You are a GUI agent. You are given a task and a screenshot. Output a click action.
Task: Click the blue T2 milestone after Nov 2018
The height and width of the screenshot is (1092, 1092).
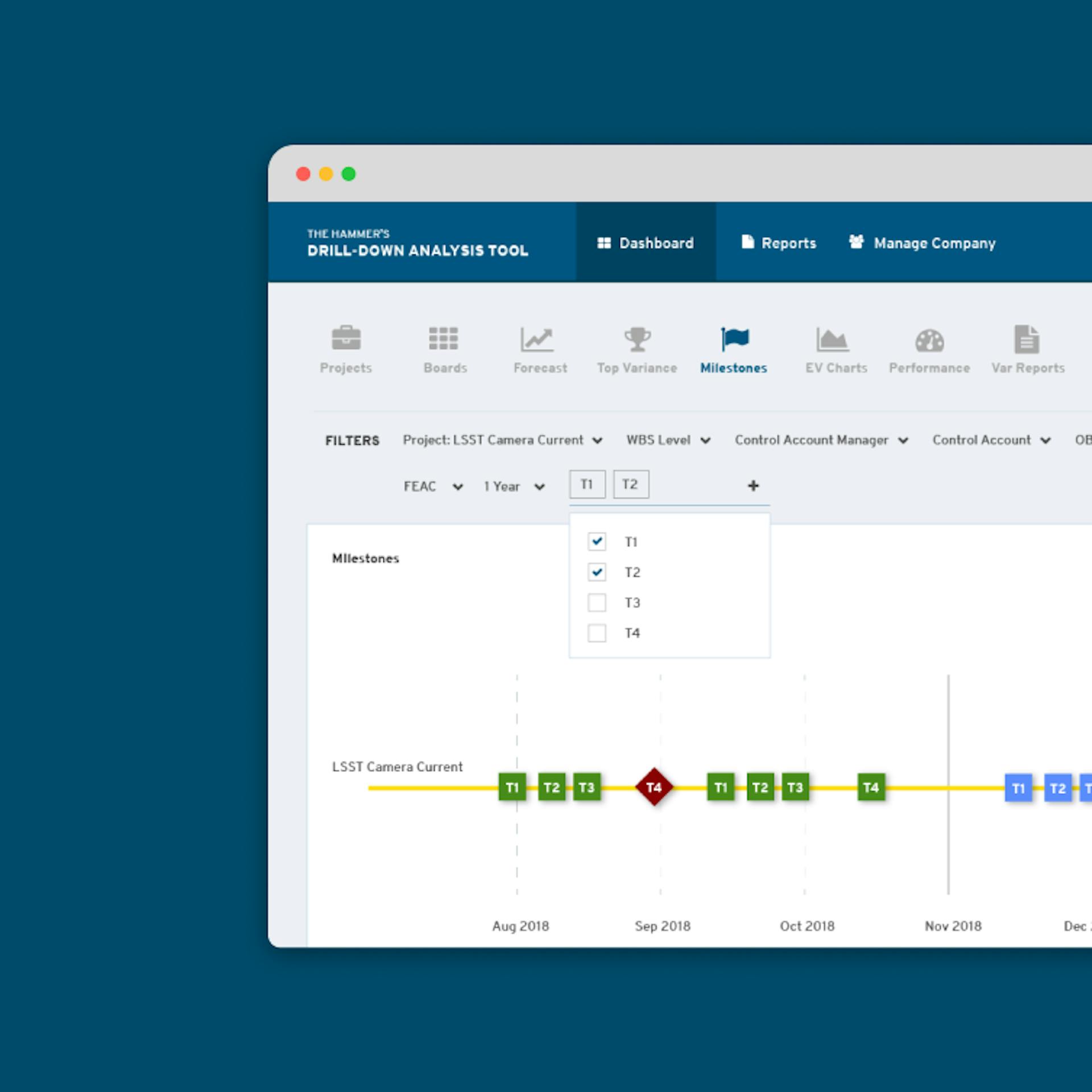pos(1058,788)
